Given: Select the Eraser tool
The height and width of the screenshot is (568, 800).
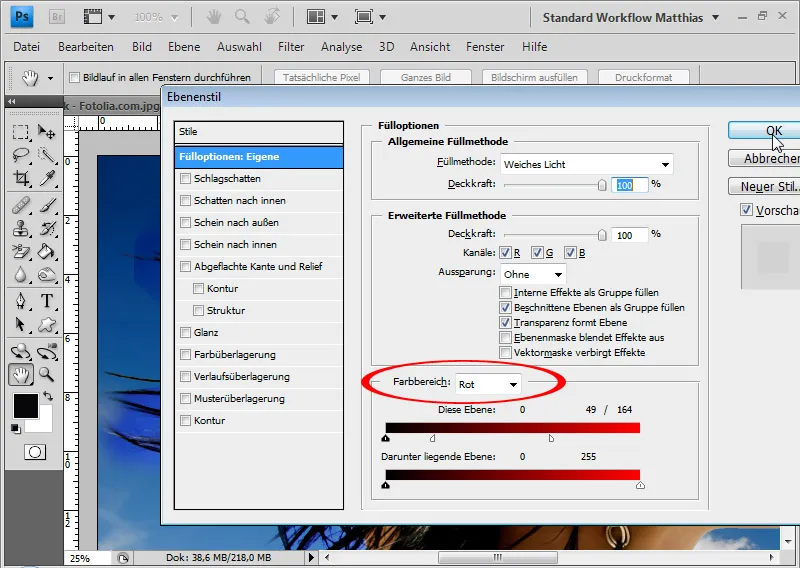Looking at the screenshot, I should point(20,252).
